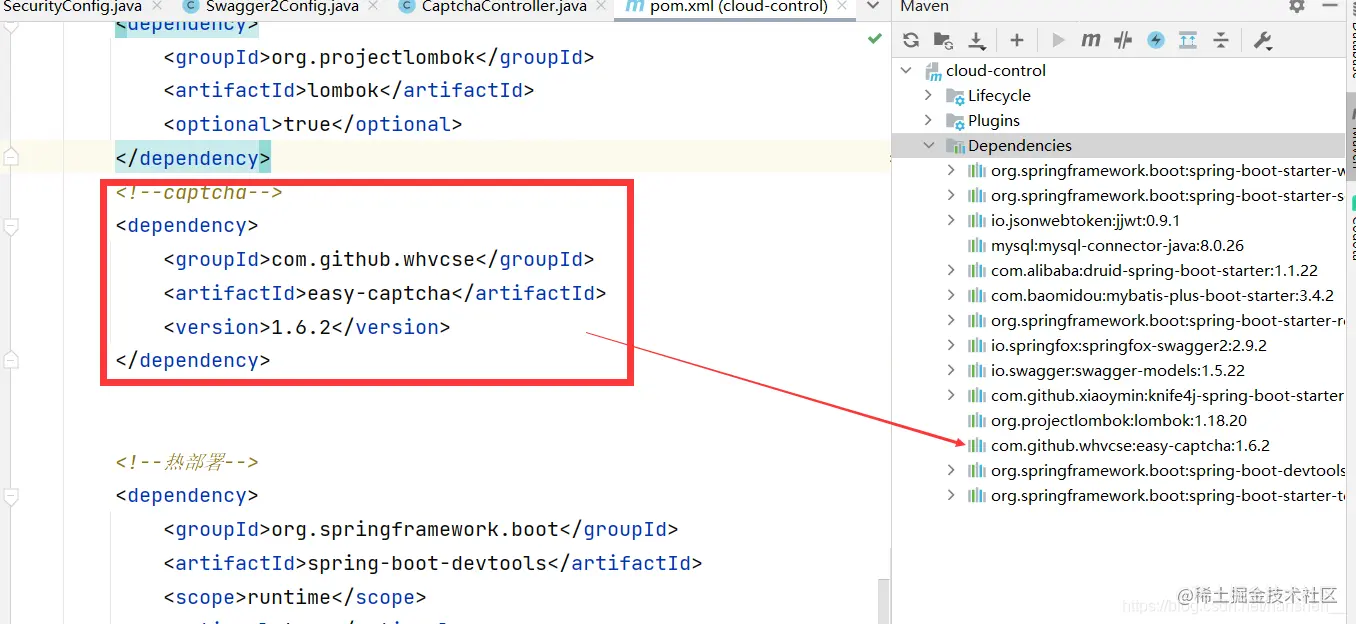The image size is (1356, 624).
Task: Click the Lifecycle folder icon
Action: (955, 96)
